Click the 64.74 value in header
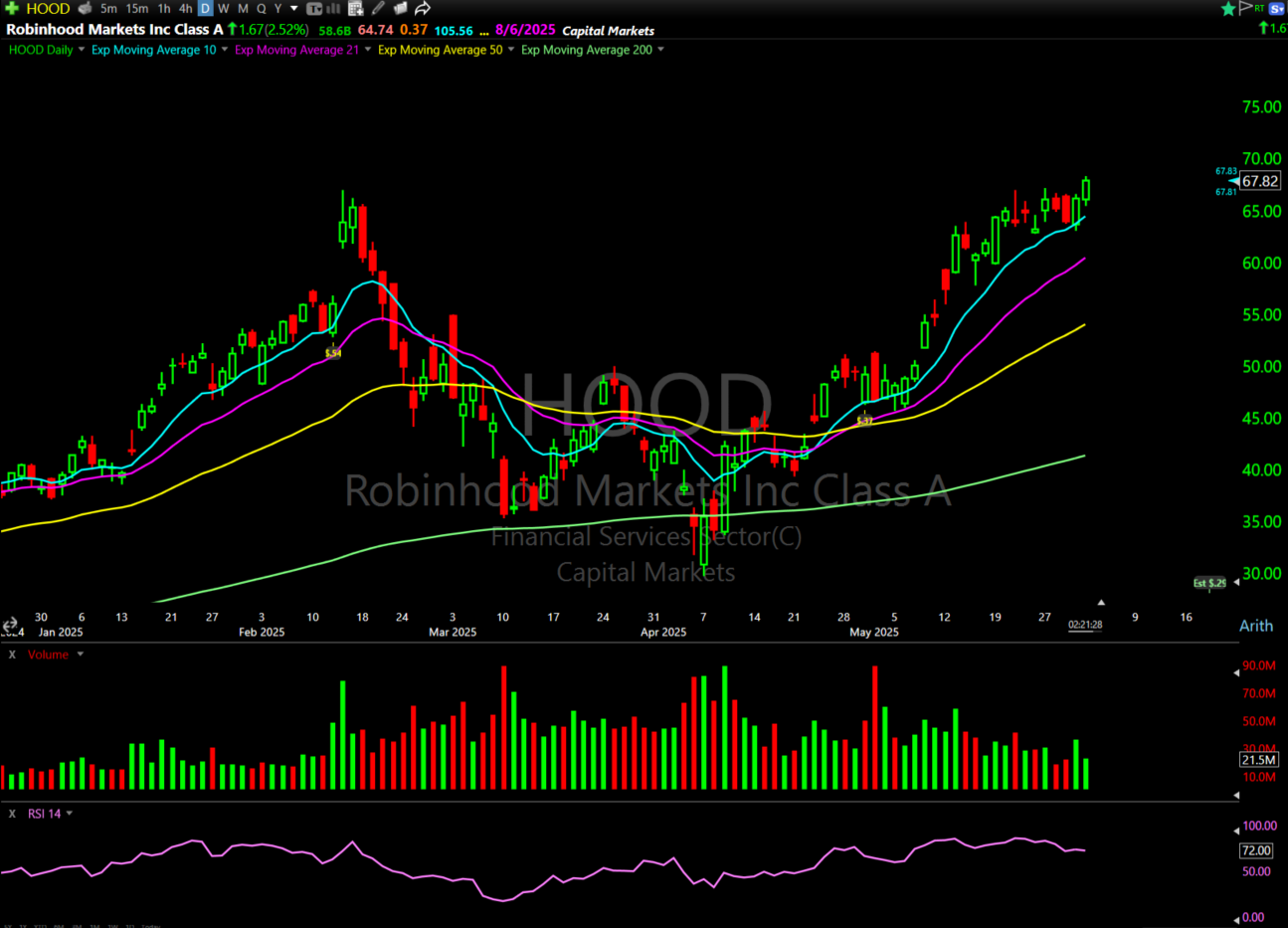This screenshot has width=1288, height=928. point(375,31)
